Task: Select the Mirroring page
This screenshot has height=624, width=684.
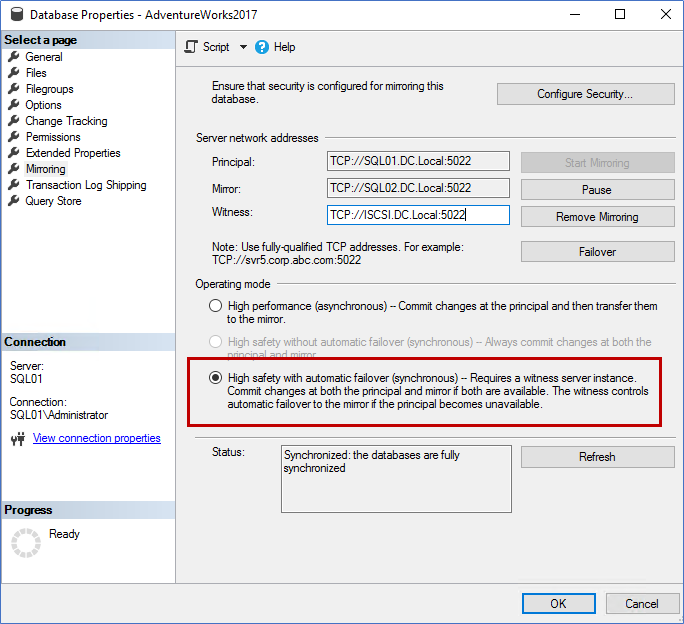Action: [x=45, y=168]
